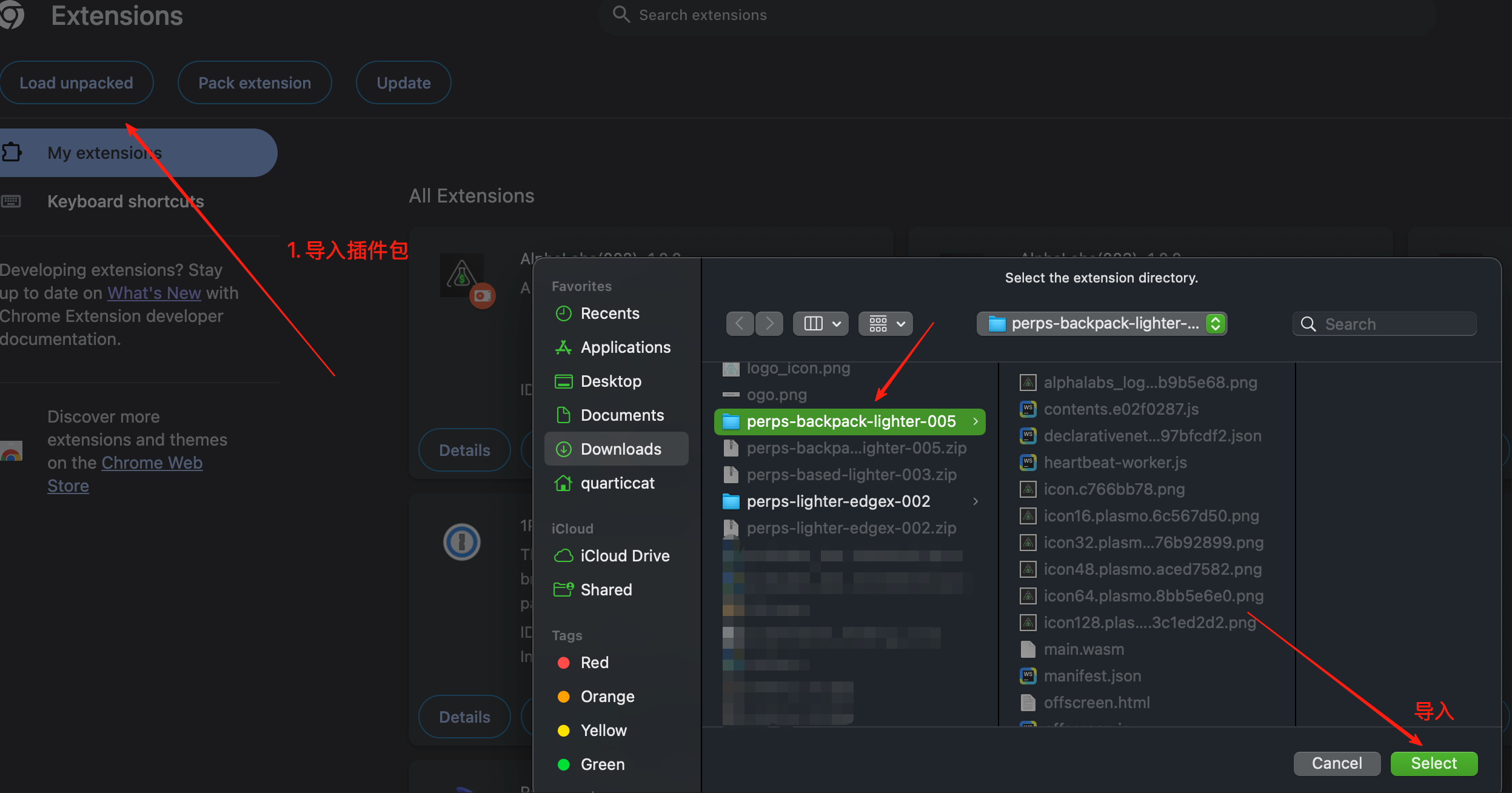Click the Cancel button
The image size is (1512, 793).
[1336, 763]
